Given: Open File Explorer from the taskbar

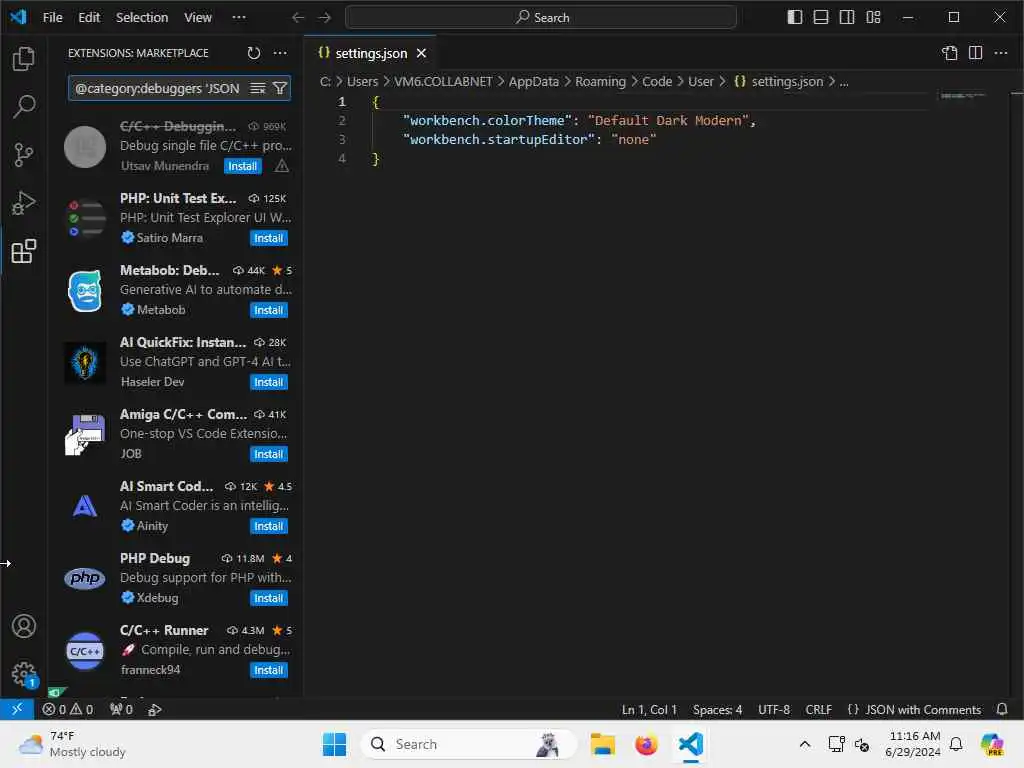Looking at the screenshot, I should (603, 744).
